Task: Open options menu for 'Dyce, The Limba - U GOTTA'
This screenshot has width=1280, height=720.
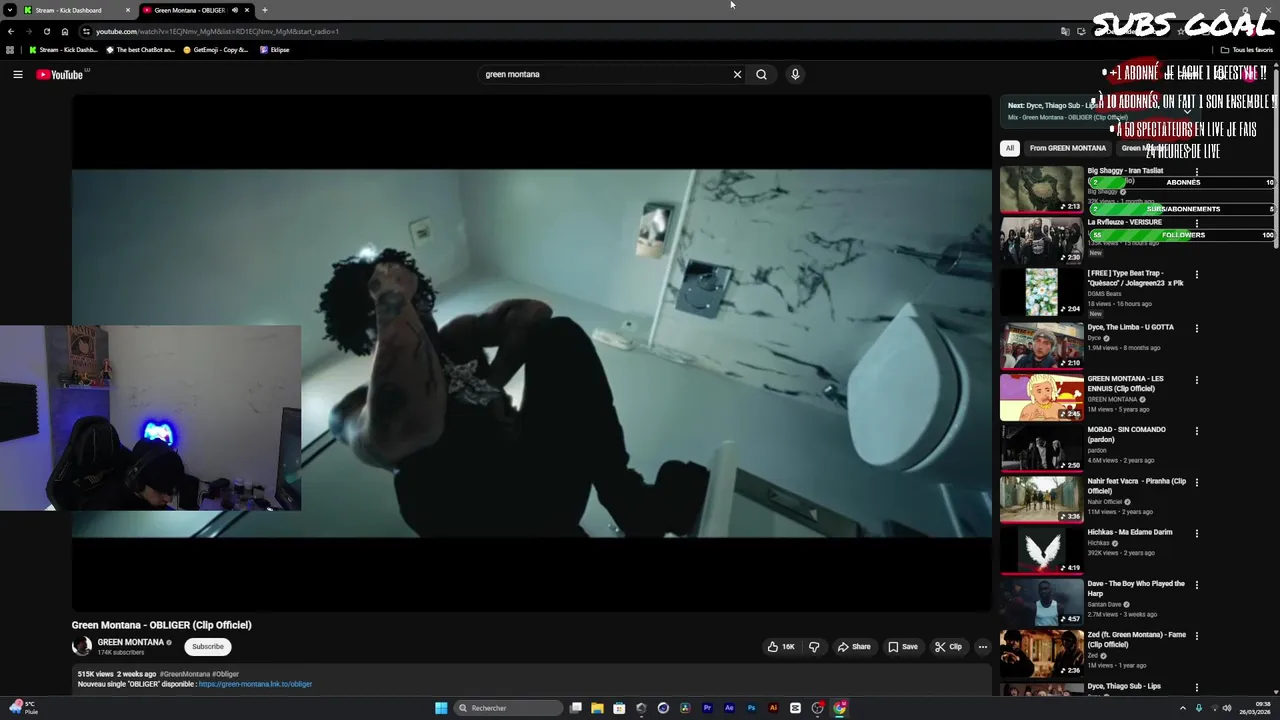Action: pos(1196,328)
